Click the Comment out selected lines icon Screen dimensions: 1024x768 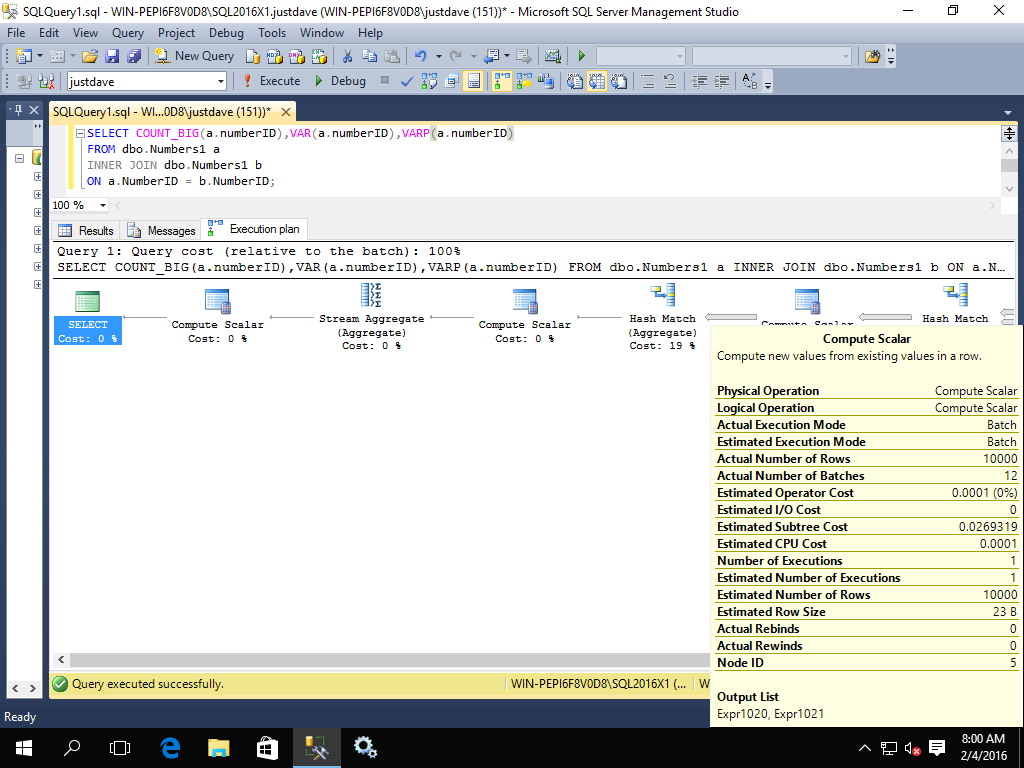(647, 81)
